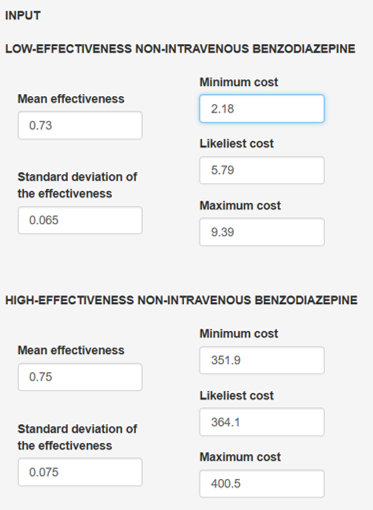
Task: Focus the Likeliest cost field with 5.79
Action: coord(262,170)
